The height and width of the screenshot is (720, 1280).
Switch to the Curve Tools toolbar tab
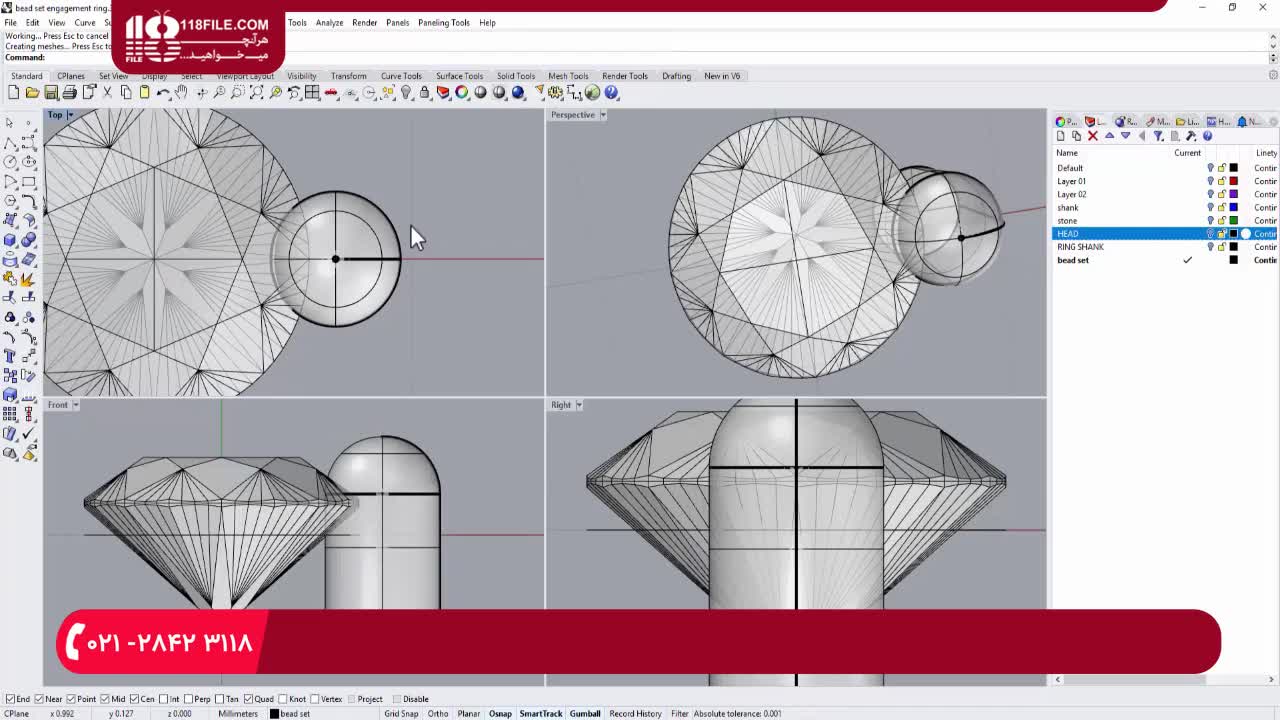pos(401,76)
